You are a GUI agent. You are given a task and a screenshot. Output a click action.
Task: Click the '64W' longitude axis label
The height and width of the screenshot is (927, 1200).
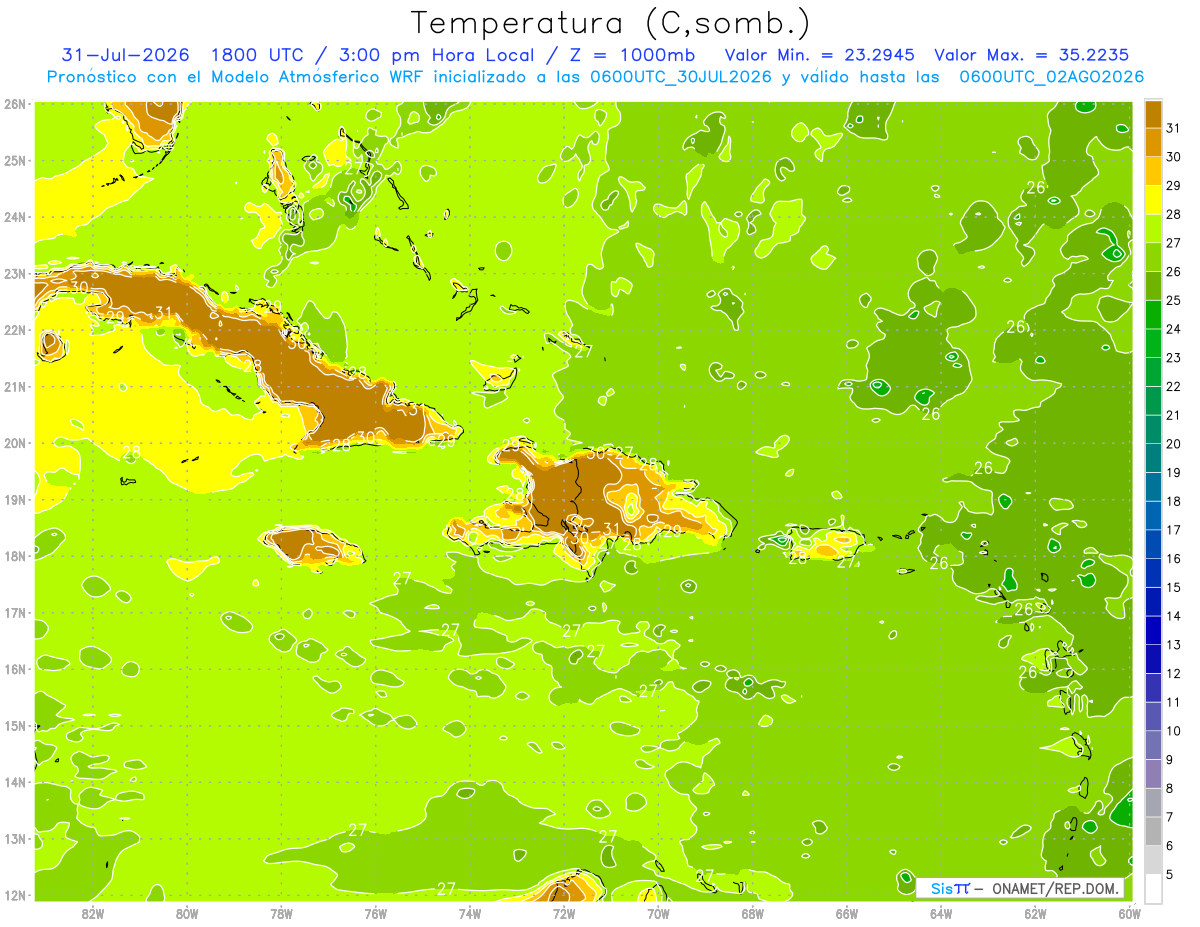click(x=941, y=912)
